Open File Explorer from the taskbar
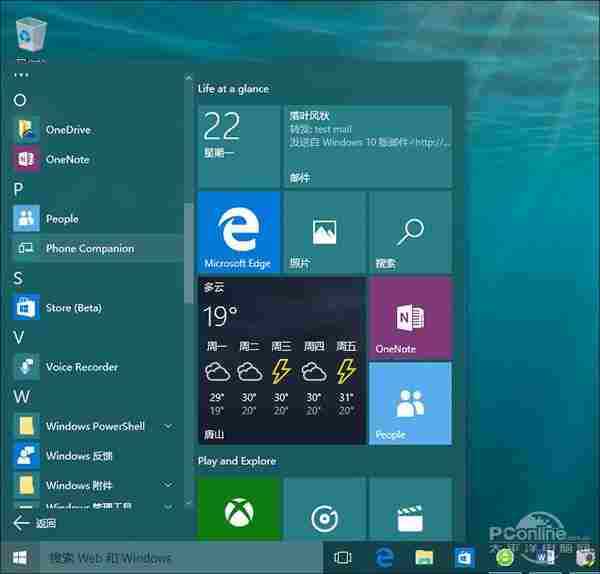 [x=424, y=557]
